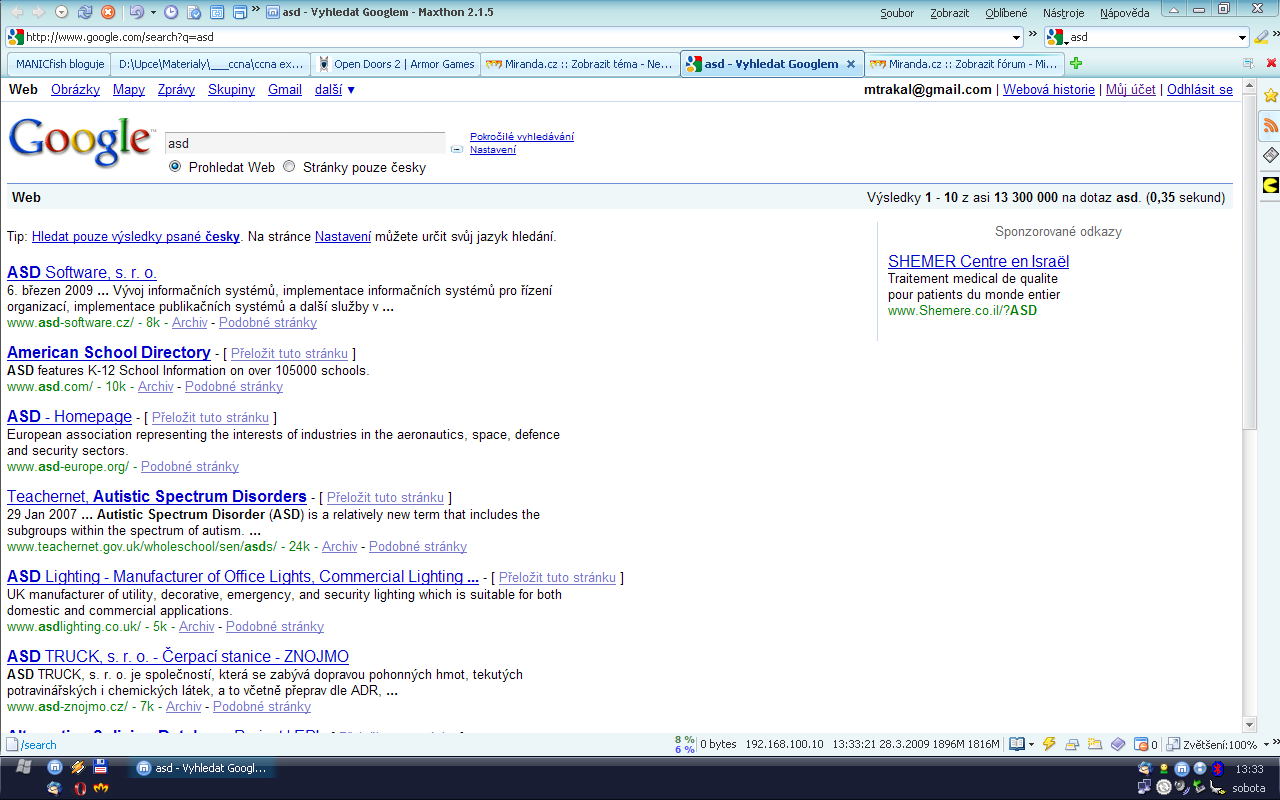Expand the Google další menu

tap(334, 89)
